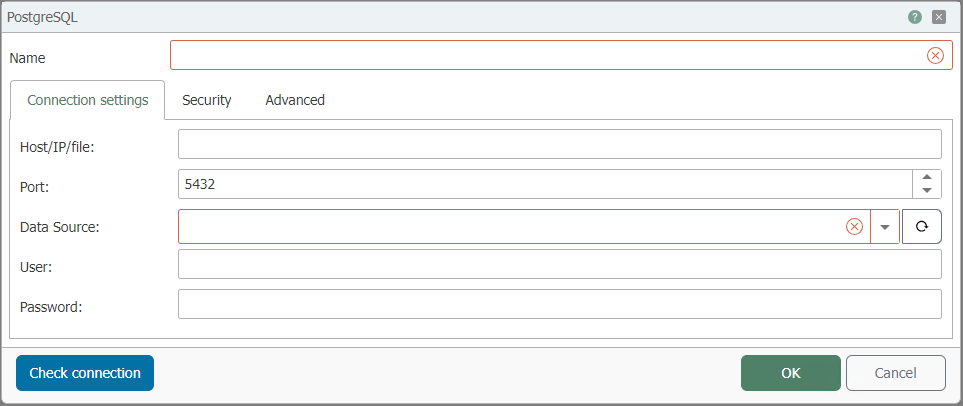The height and width of the screenshot is (406, 963).
Task: Open the help icon in title bar
Action: (x=915, y=17)
